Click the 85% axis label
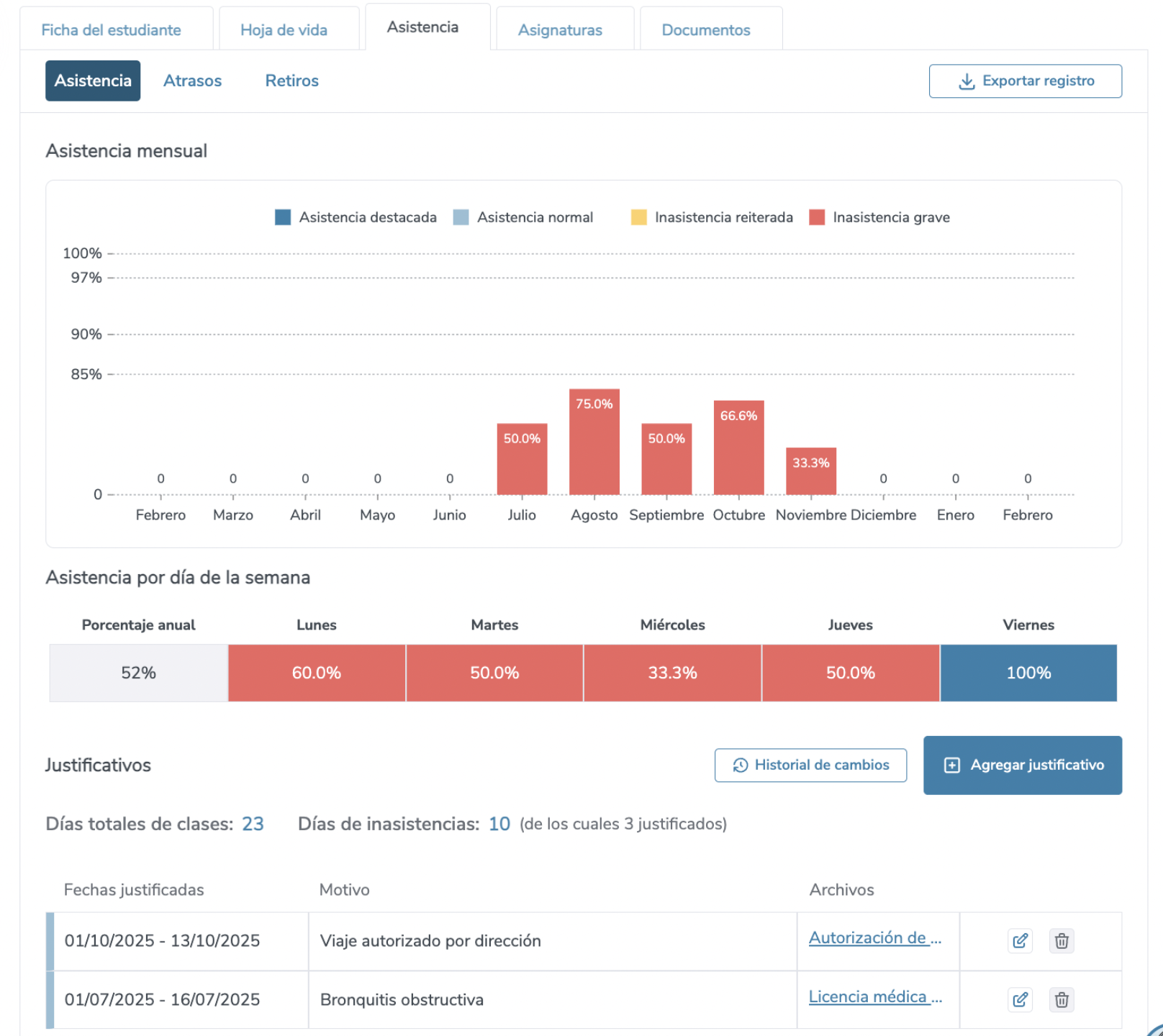This screenshot has height=1036, width=1163. (86, 374)
